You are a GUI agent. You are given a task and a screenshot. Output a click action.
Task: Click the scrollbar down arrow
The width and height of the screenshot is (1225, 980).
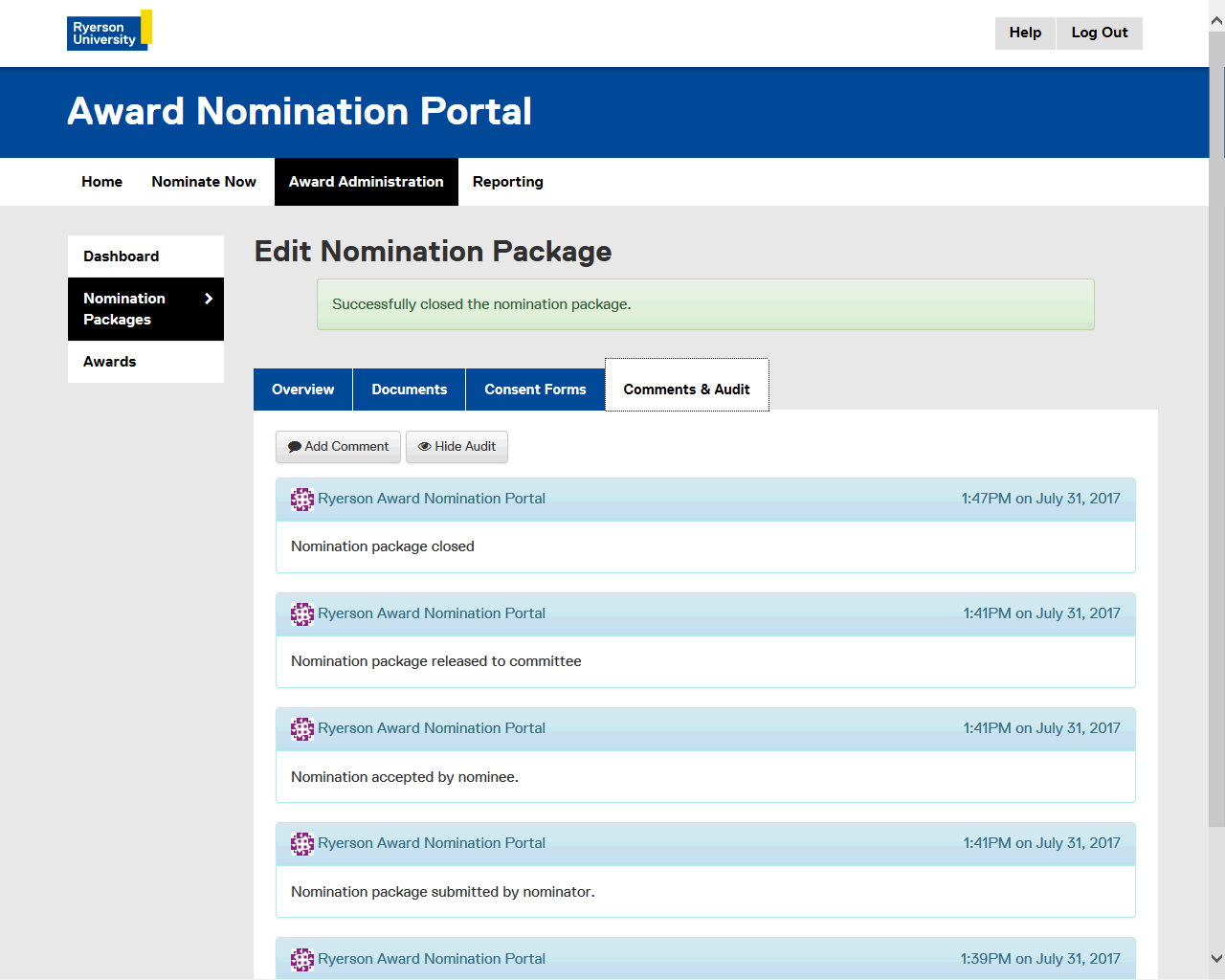(1216, 958)
